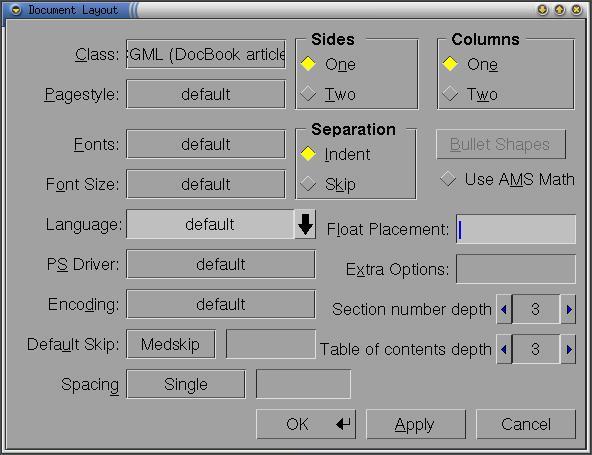Open the Fonts default dropdown
The width and height of the screenshot is (592, 455).
[206, 144]
